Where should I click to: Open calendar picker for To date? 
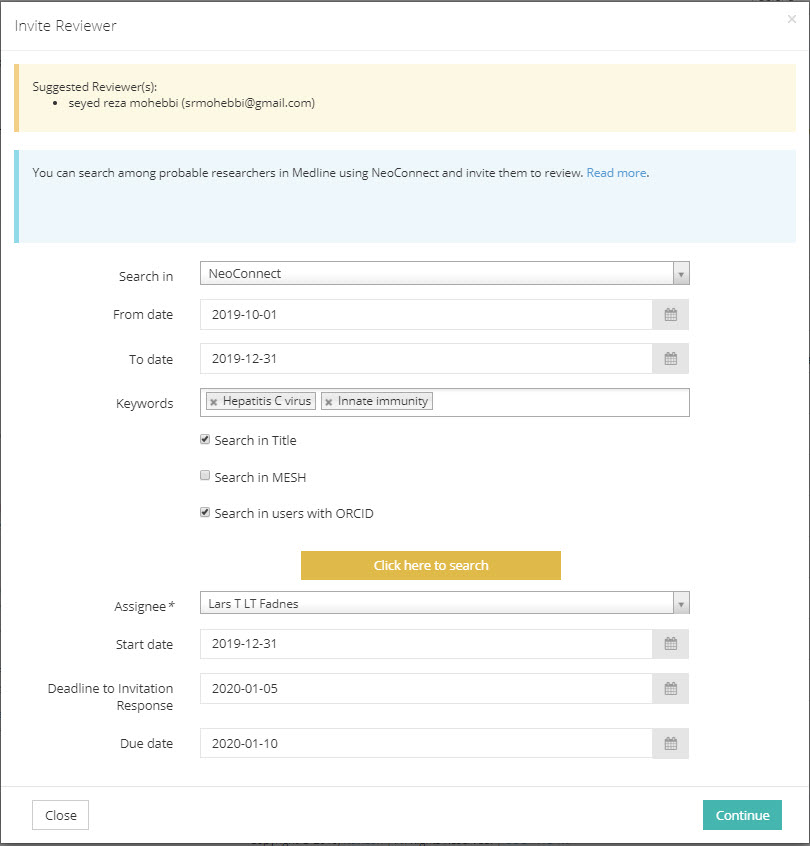[x=670, y=359]
